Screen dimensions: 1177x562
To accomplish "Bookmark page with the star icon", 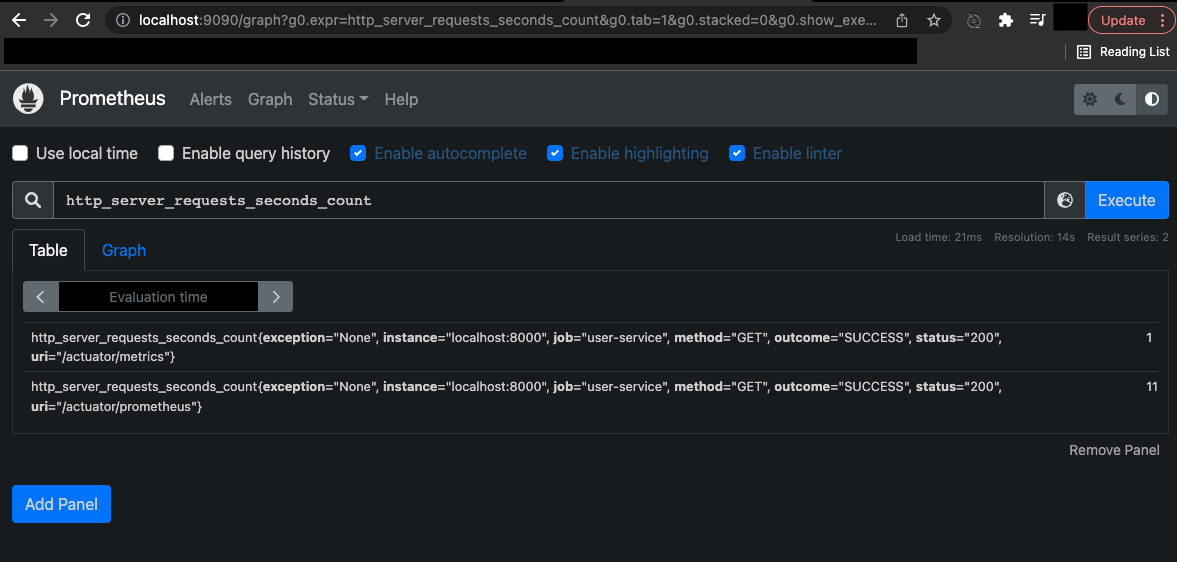I will point(934,20).
